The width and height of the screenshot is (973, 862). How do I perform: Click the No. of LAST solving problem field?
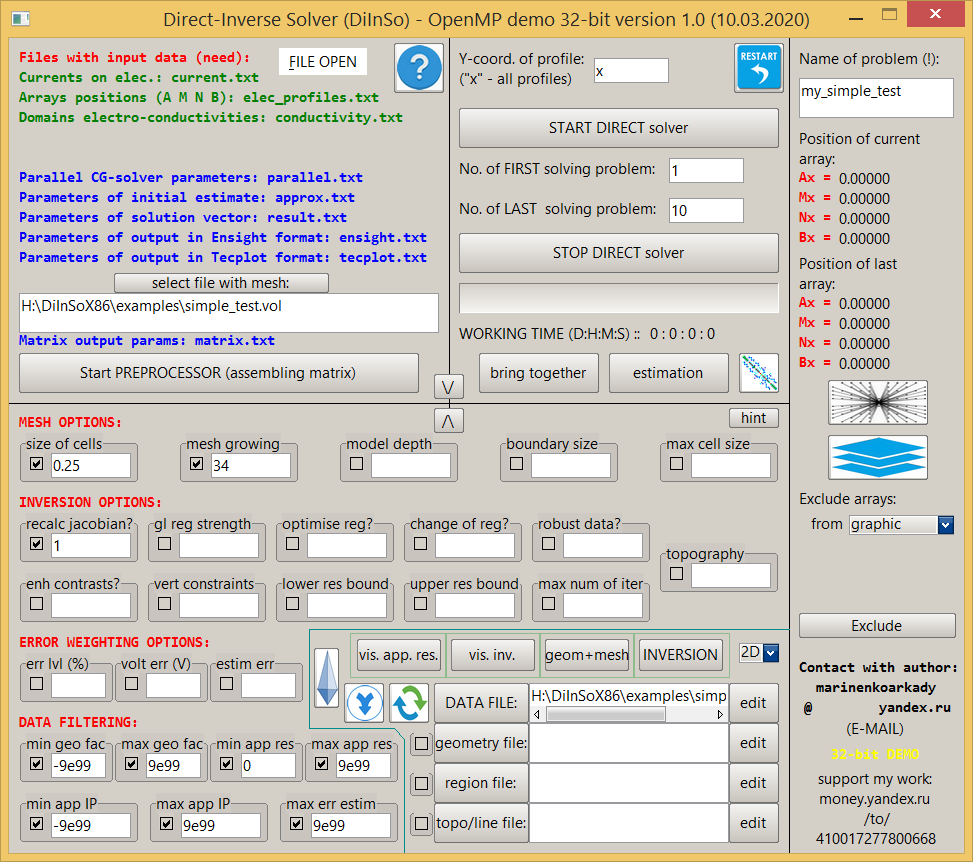(x=706, y=210)
